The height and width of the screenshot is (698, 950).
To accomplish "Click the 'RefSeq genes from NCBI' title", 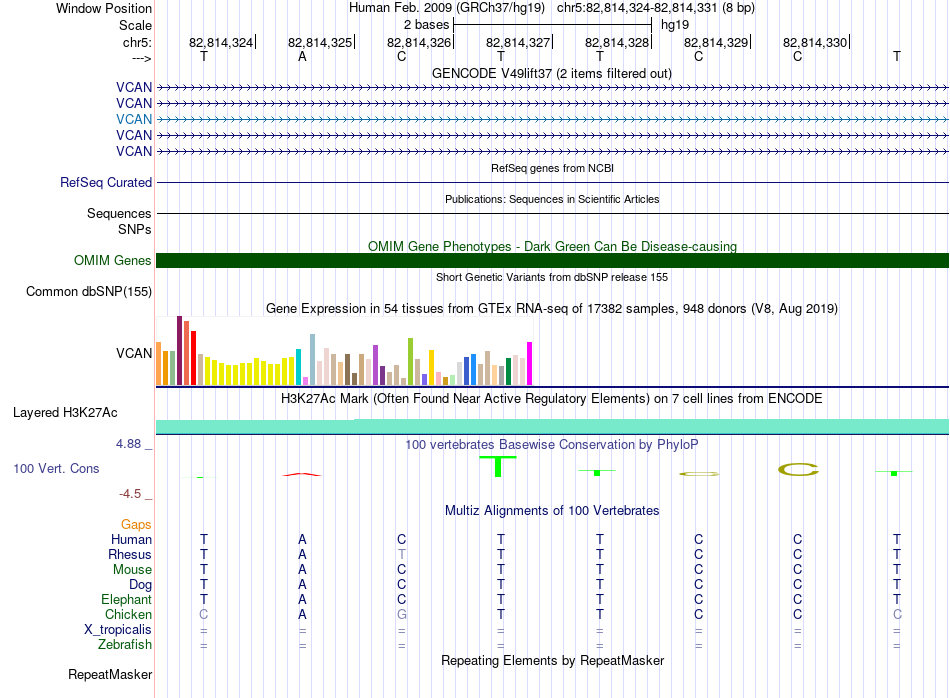I will (x=553, y=168).
